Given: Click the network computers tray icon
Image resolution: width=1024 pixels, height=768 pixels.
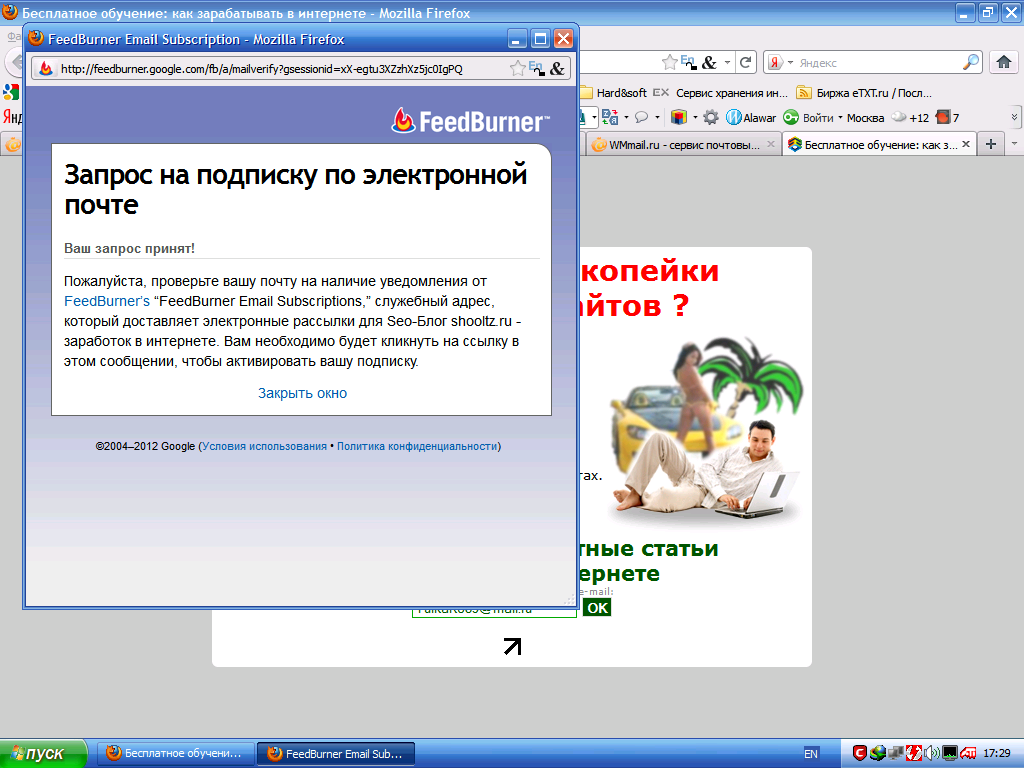Looking at the screenshot, I should pyautogui.click(x=895, y=753).
